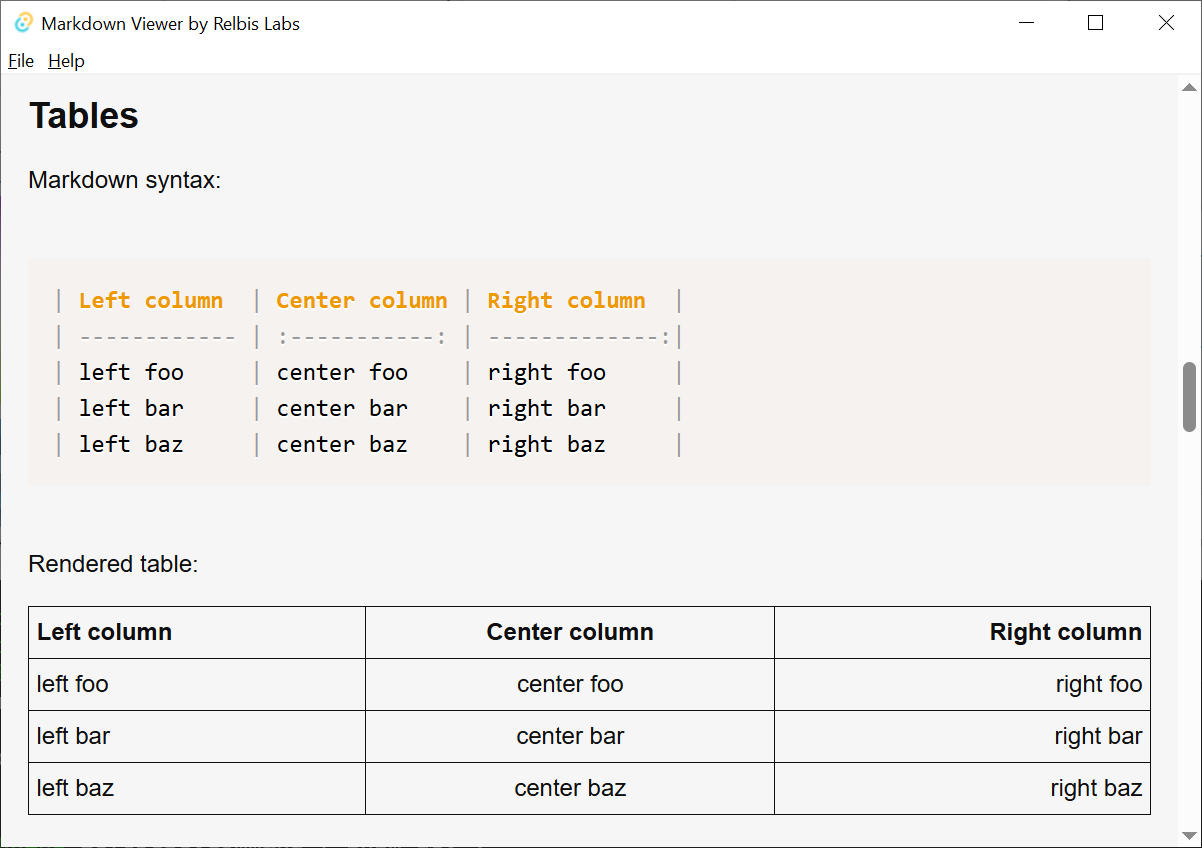This screenshot has width=1202, height=848.
Task: Click the center bar table cell
Action: tap(570, 736)
